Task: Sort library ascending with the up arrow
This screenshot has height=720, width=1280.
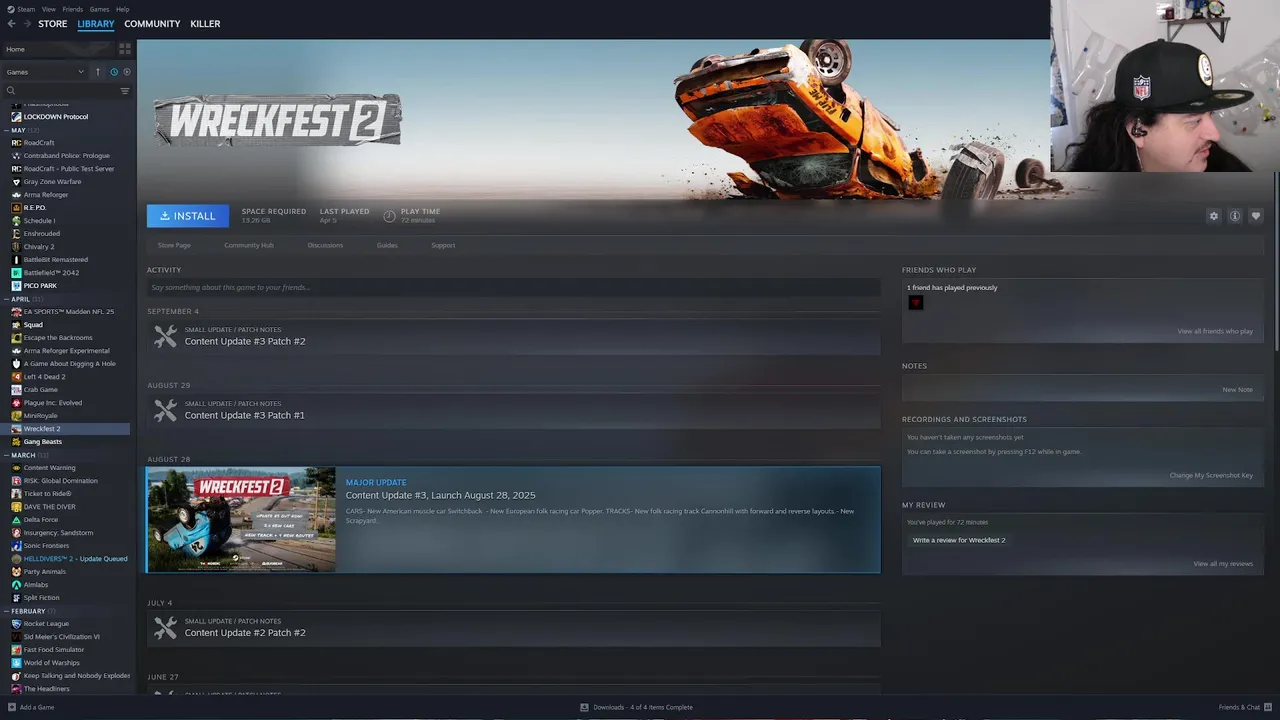Action: pyautogui.click(x=97, y=72)
